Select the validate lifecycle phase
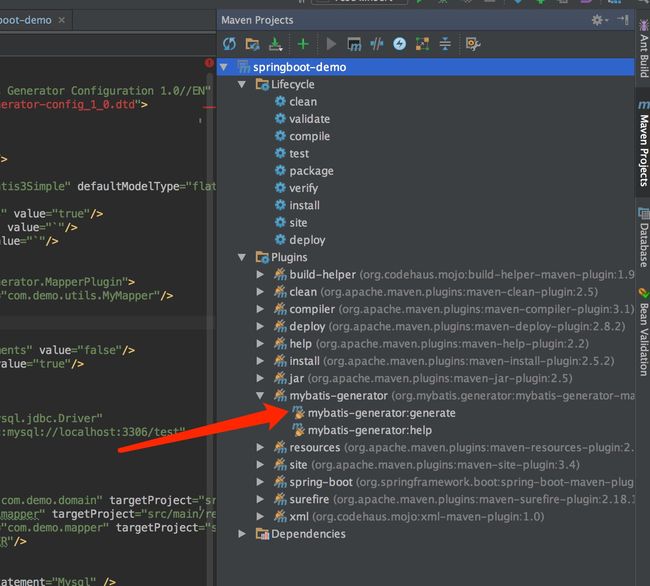650x586 pixels. (310, 119)
